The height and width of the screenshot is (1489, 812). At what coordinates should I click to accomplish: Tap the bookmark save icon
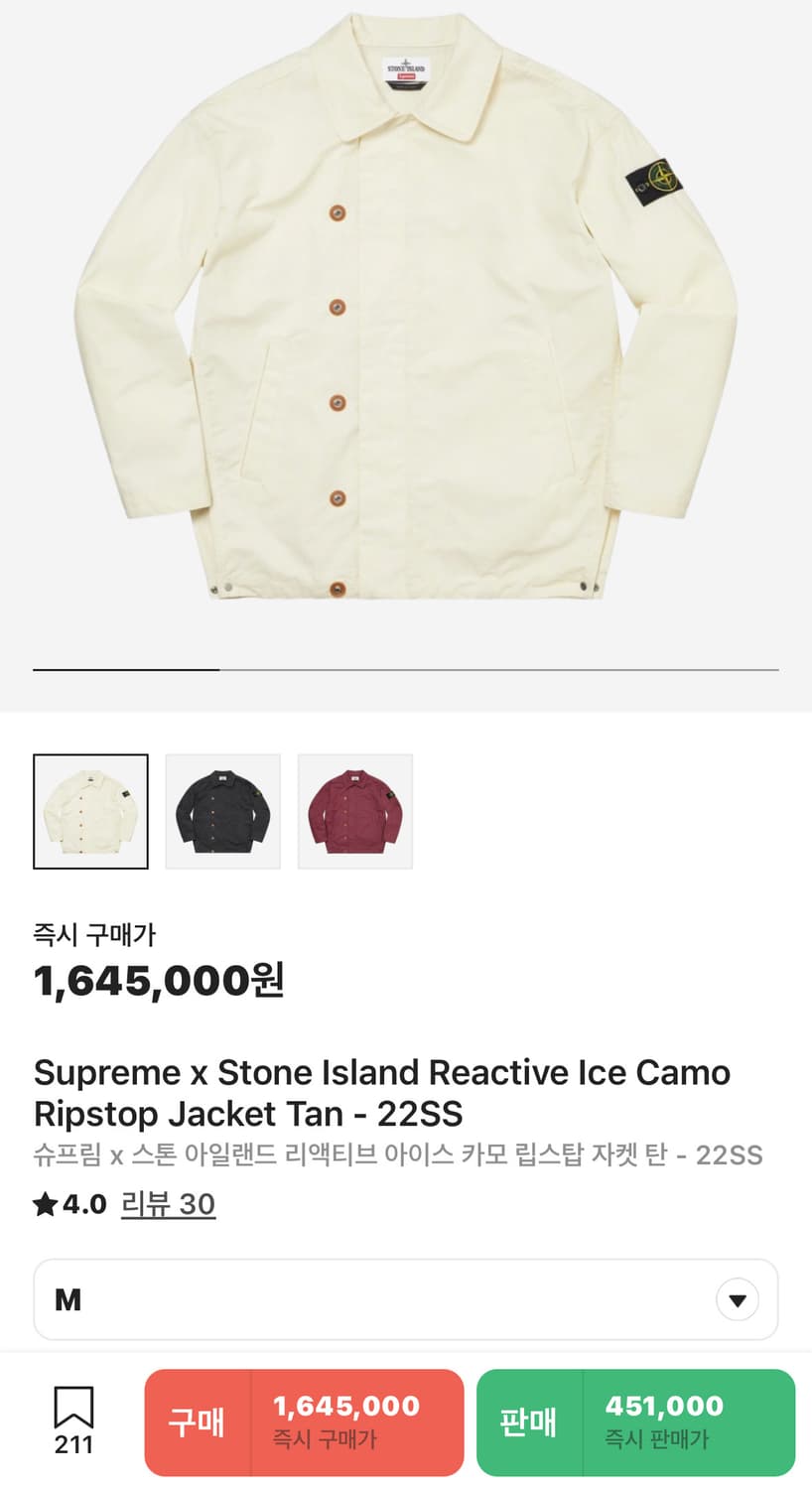73,1407
